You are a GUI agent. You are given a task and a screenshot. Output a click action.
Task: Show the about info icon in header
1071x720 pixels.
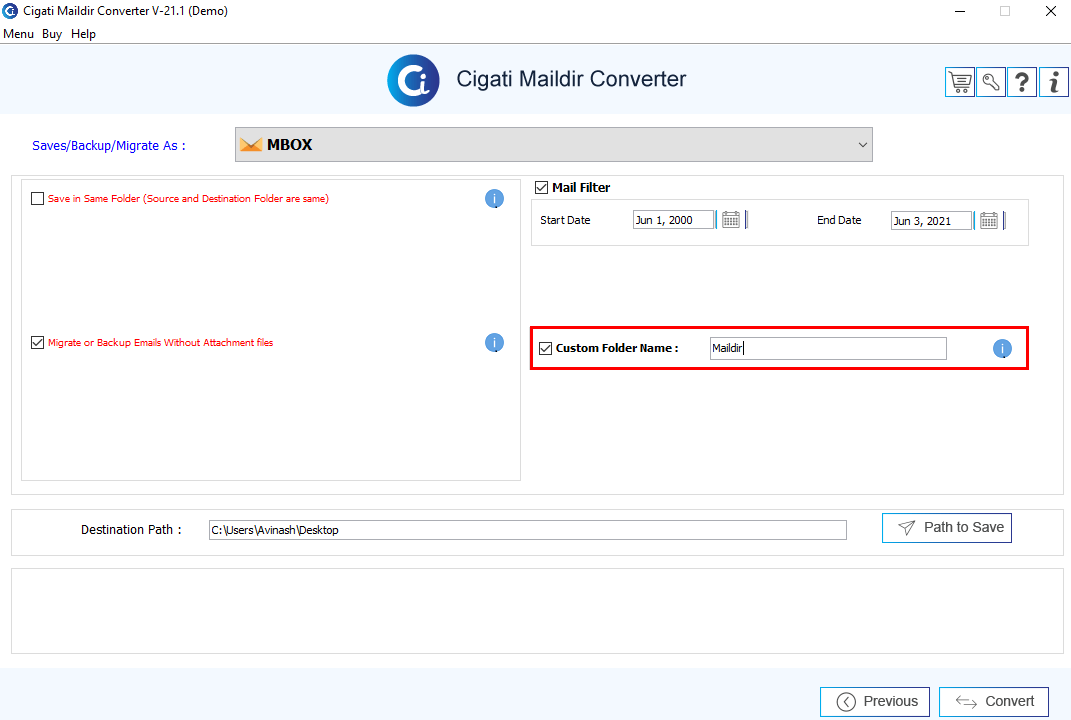1054,83
